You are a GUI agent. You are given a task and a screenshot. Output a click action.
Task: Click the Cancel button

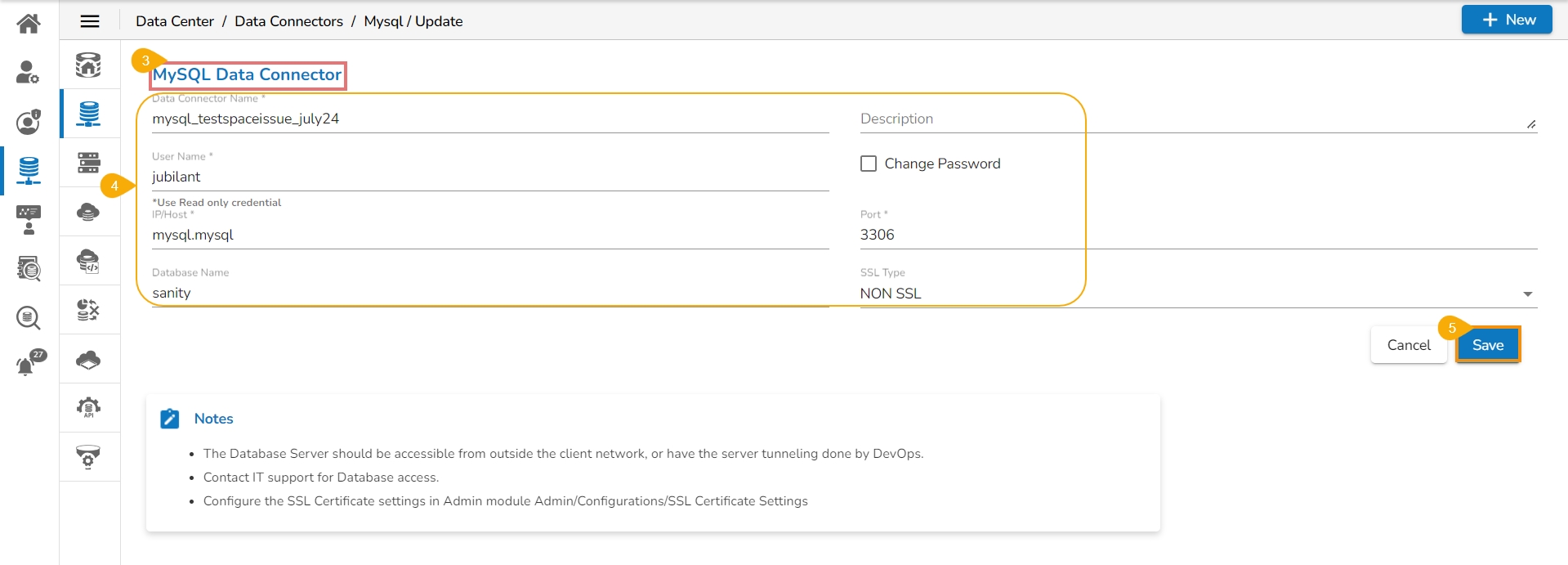(1409, 345)
